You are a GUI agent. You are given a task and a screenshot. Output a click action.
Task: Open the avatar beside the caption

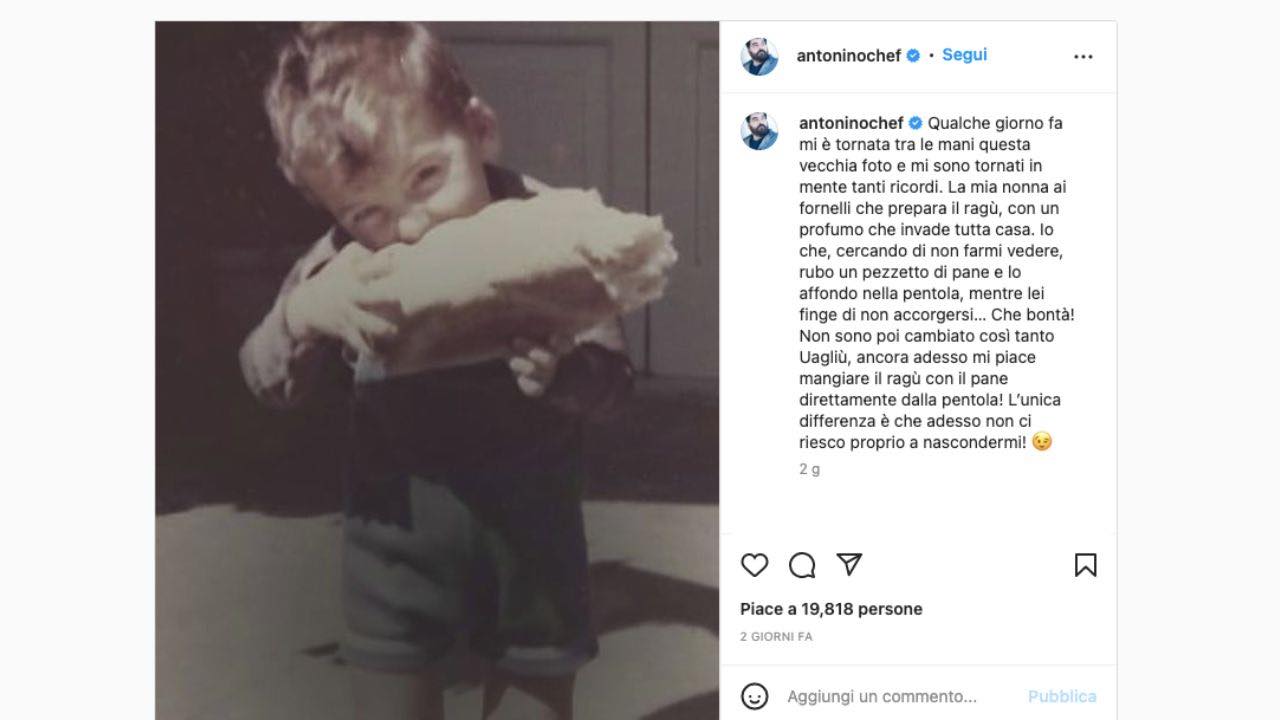[x=759, y=131]
